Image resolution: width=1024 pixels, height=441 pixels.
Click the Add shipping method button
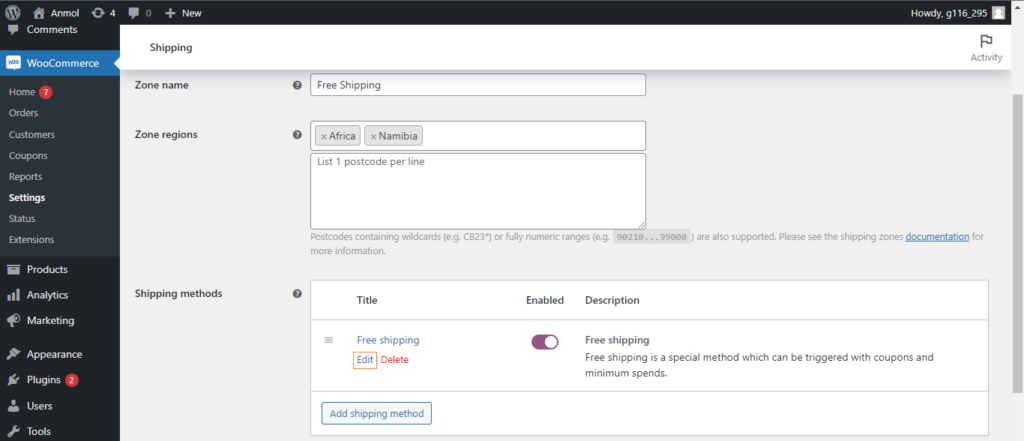376,414
